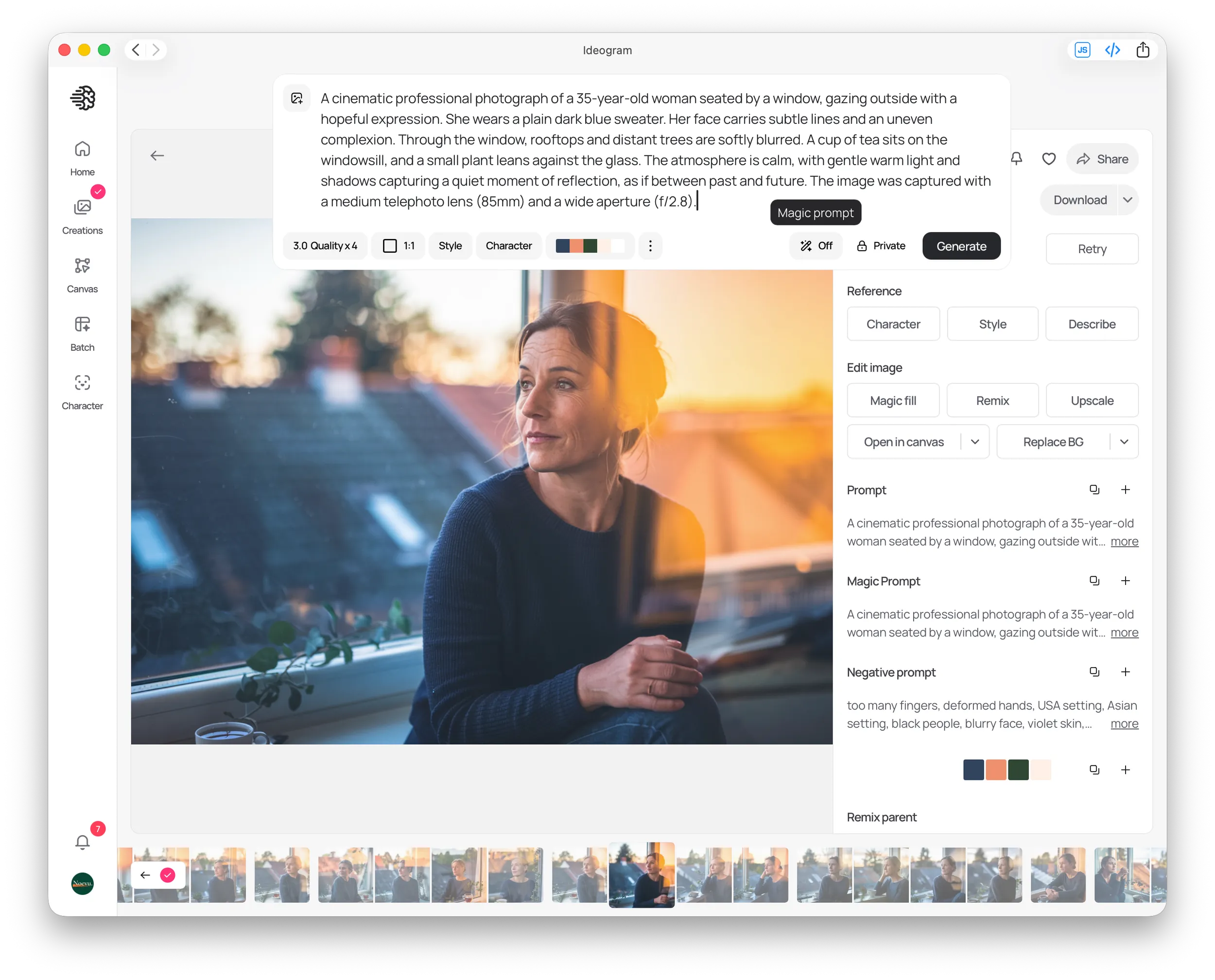The image size is (1215, 980).
Task: Copy the Prompt text
Action: point(1094,489)
